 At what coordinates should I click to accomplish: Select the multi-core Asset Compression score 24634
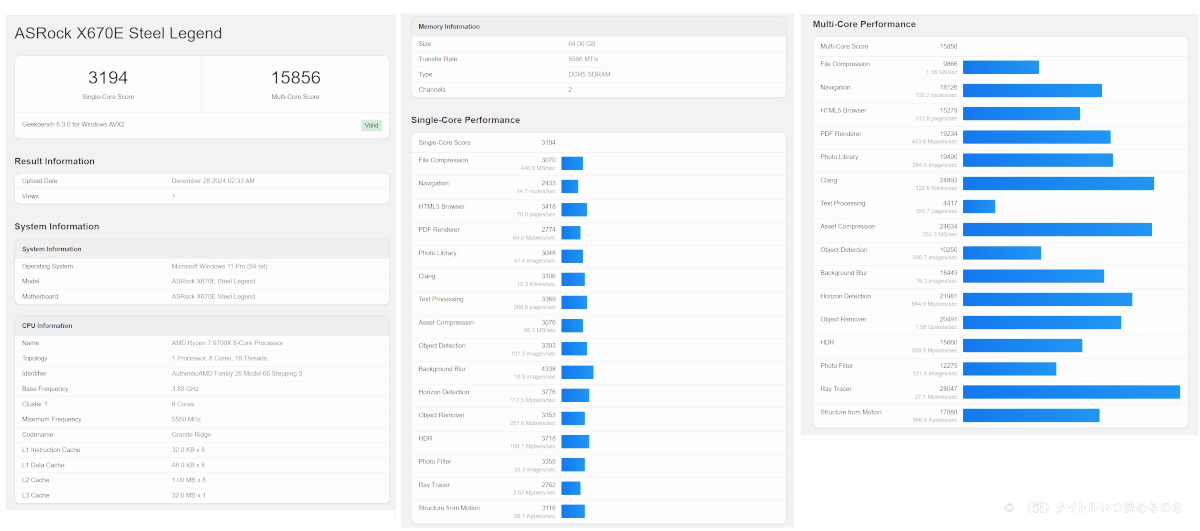point(949,226)
